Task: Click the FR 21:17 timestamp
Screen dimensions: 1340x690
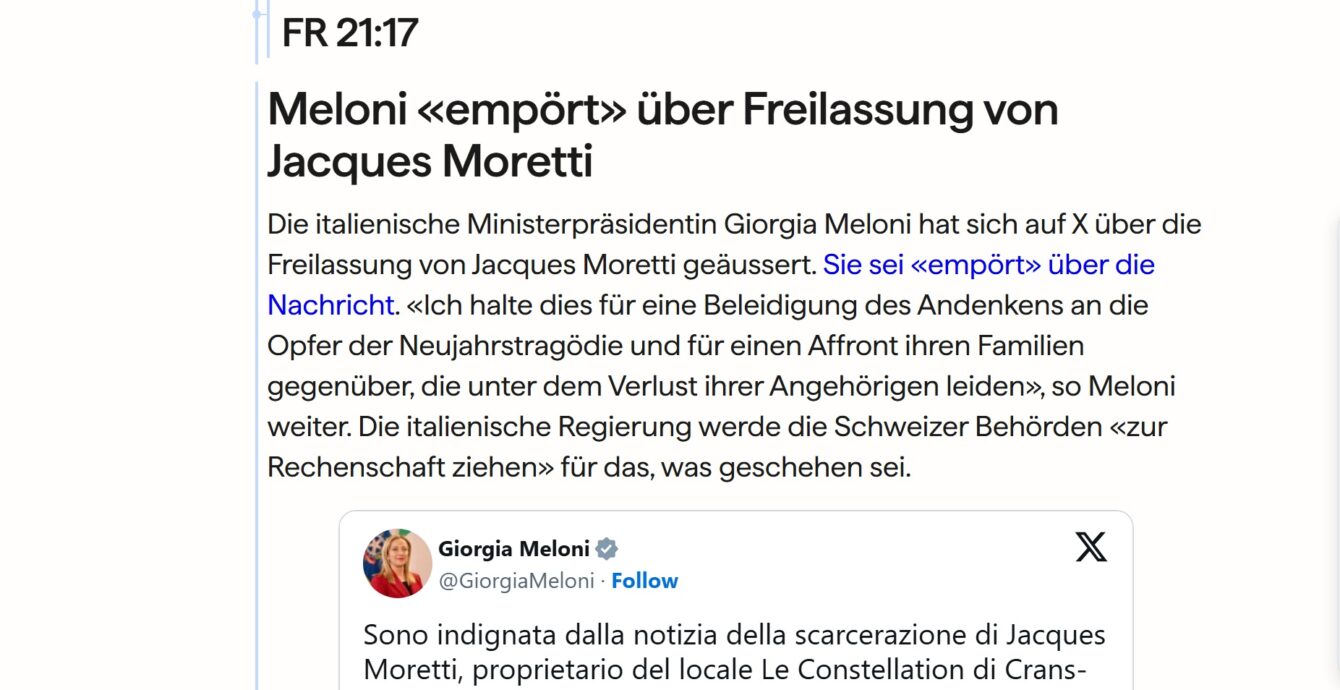Action: [350, 33]
